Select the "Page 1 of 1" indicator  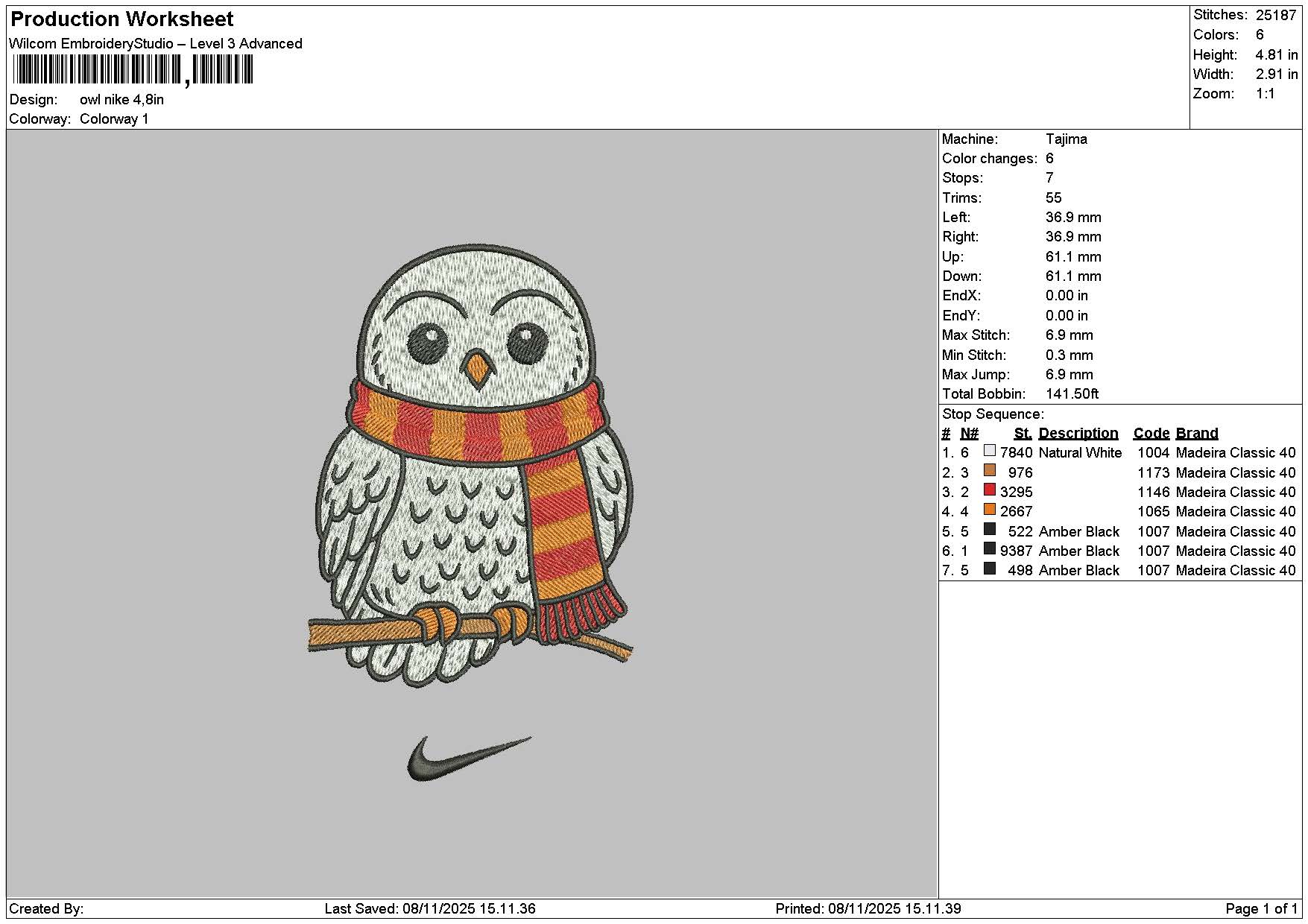click(1262, 909)
